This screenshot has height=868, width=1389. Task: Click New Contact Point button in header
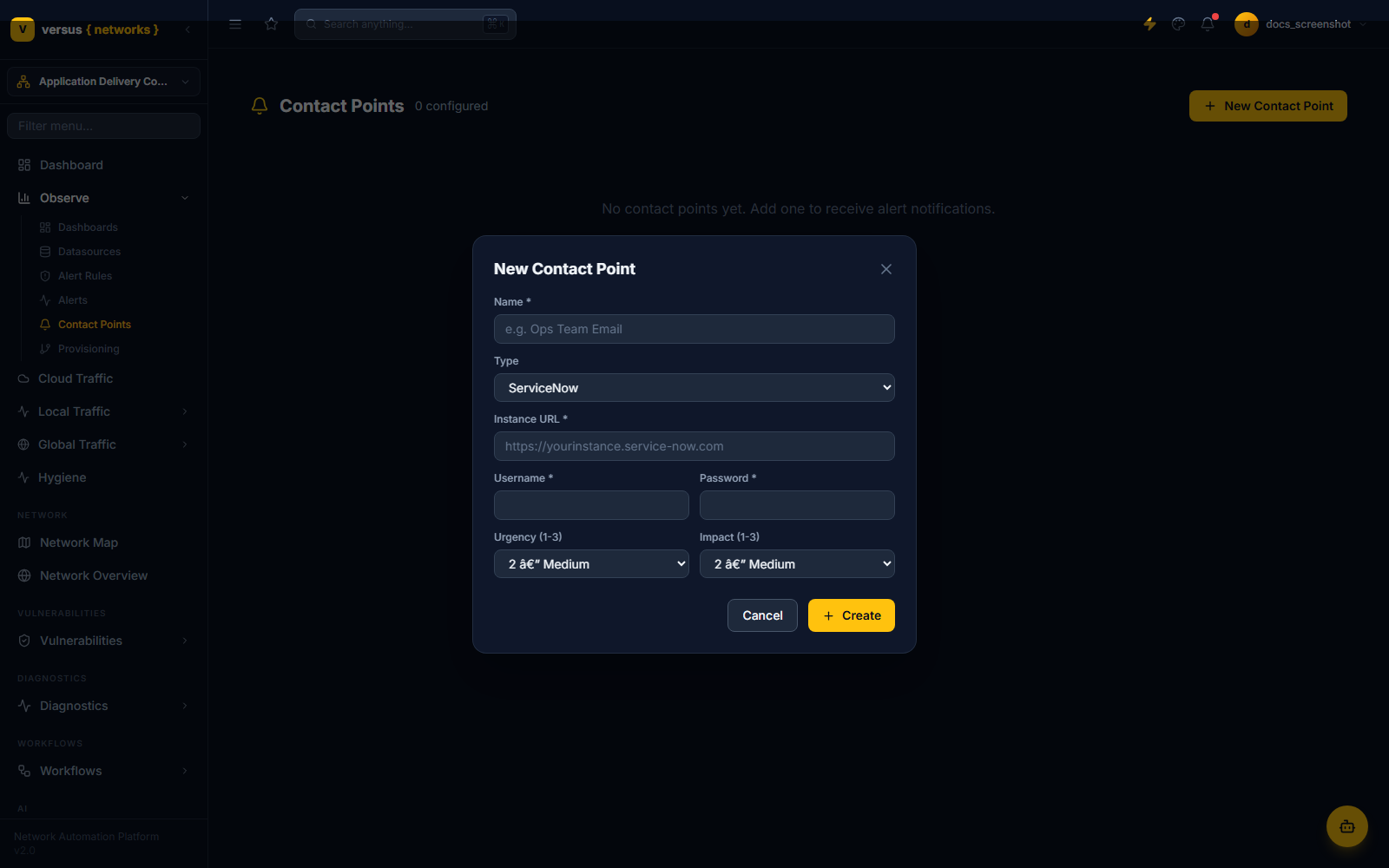(x=1268, y=106)
